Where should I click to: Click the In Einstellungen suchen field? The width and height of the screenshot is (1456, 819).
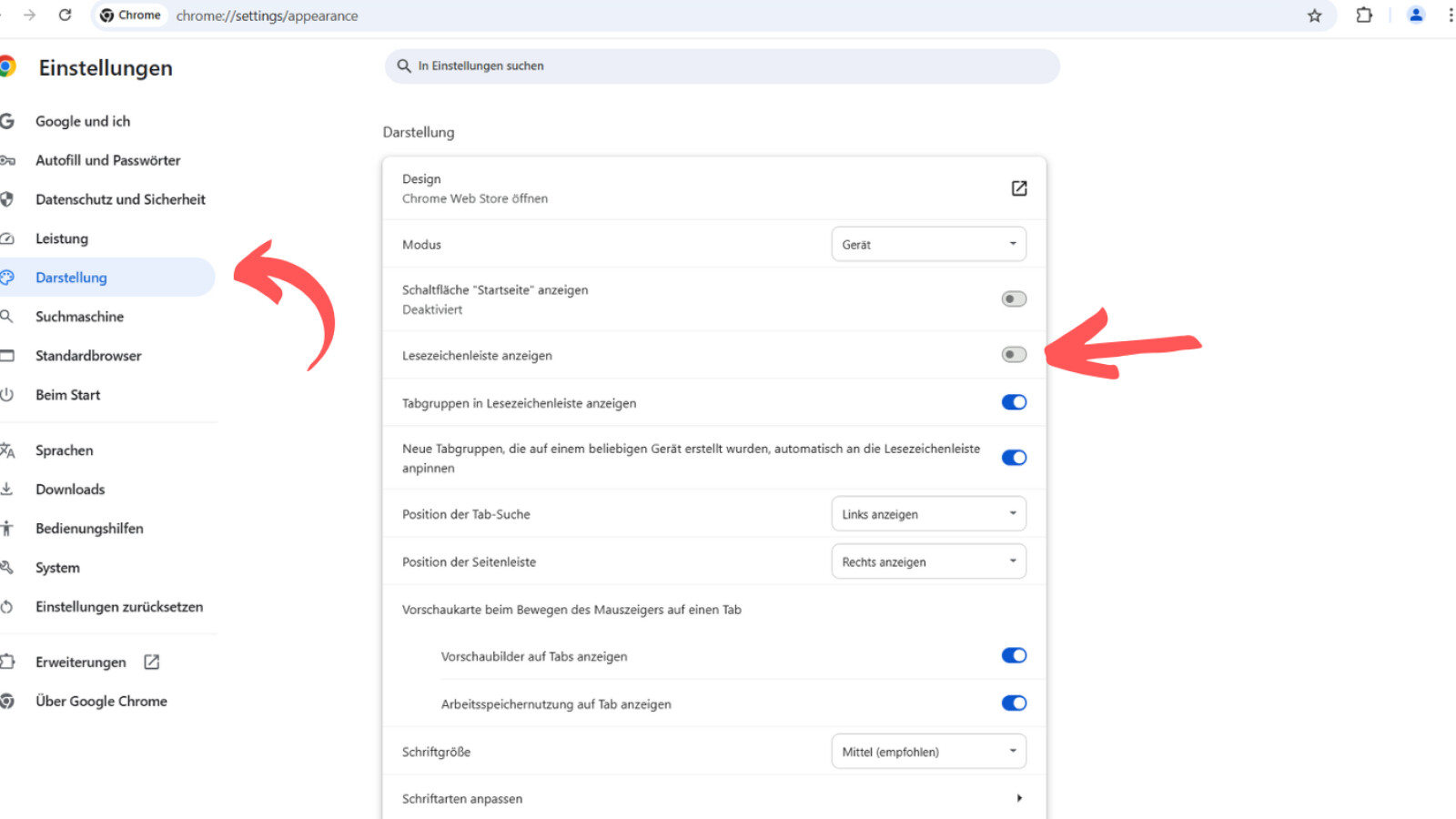tap(728, 66)
